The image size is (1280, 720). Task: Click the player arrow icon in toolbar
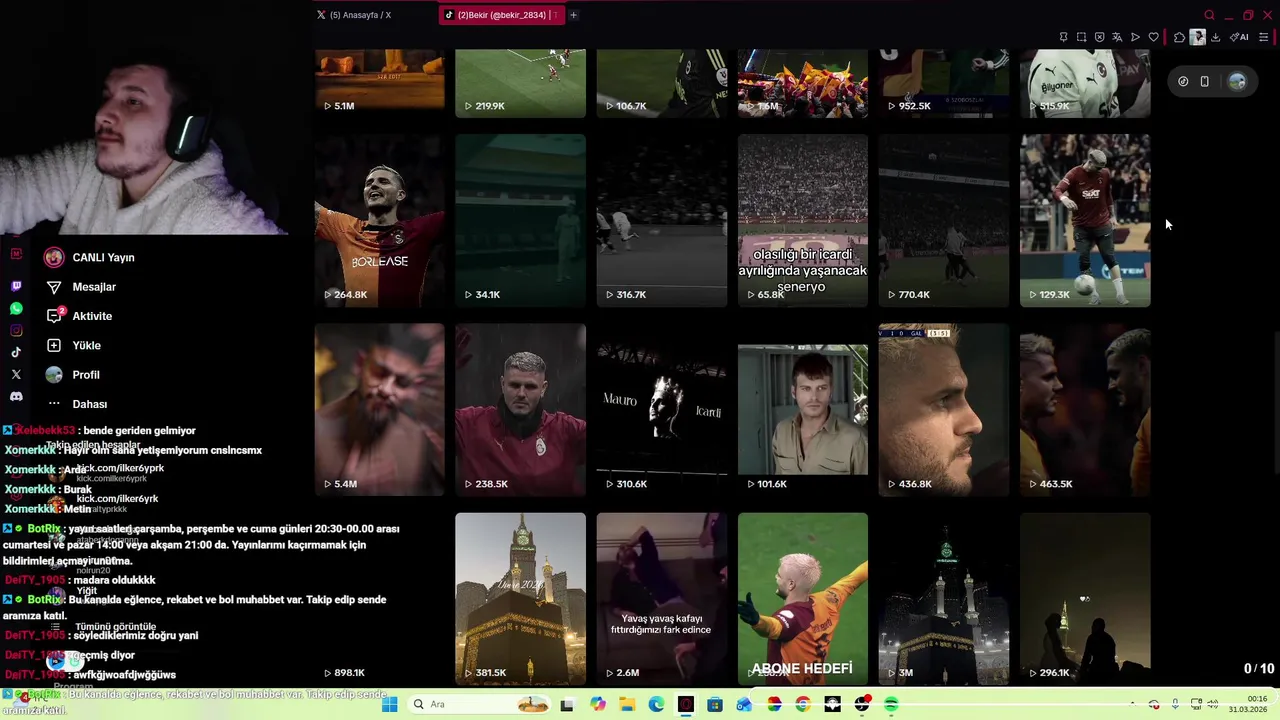1135,37
